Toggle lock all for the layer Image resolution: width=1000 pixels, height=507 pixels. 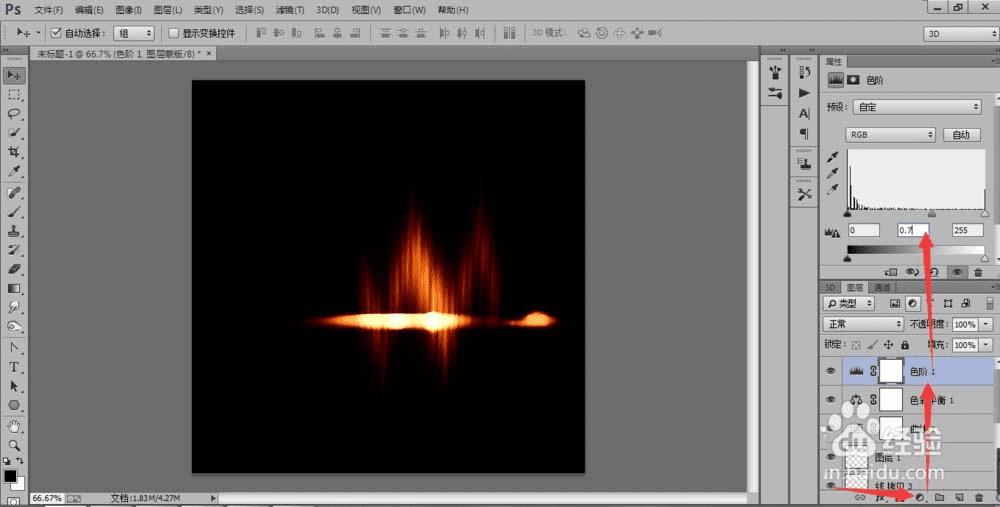coord(904,344)
